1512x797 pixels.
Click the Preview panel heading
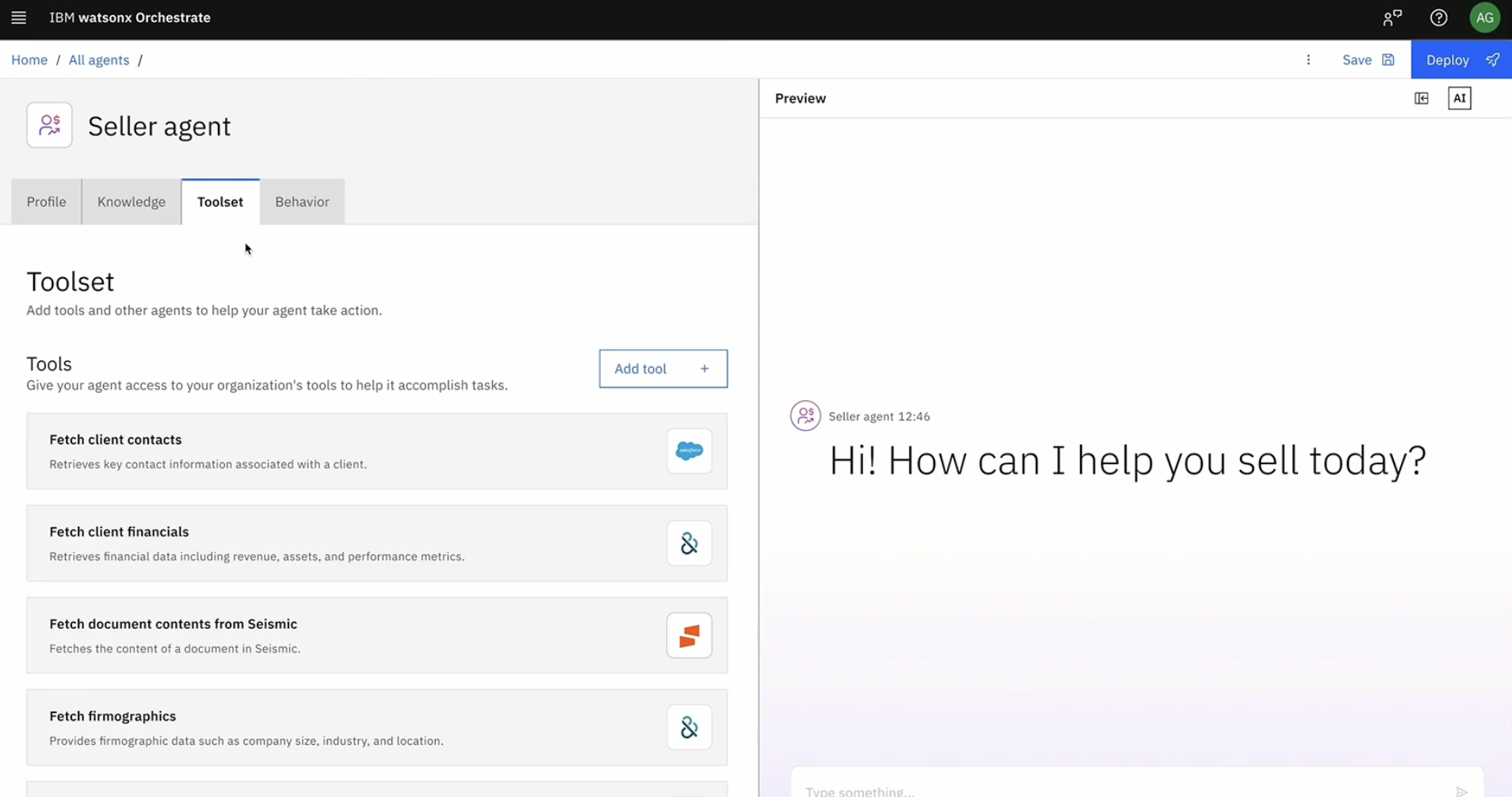(800, 98)
